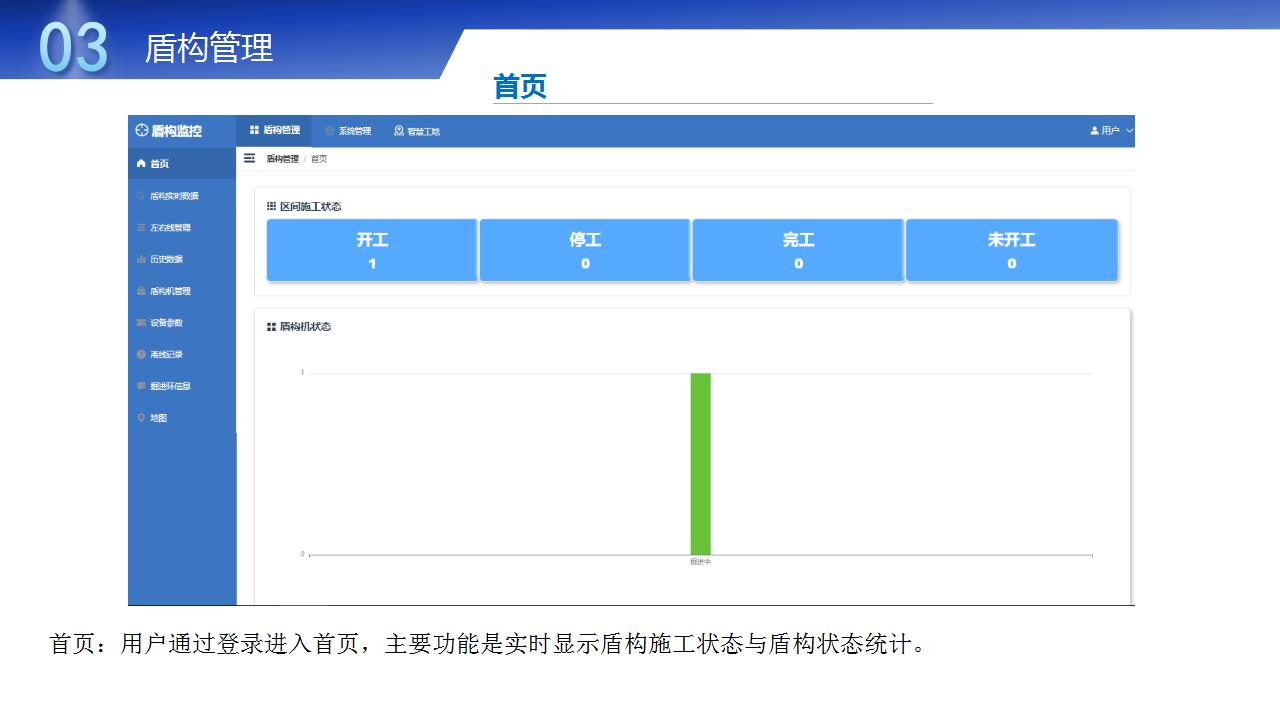The image size is (1280, 720).
Task: Click the 离线记录 sidebar icon
Action: point(141,355)
